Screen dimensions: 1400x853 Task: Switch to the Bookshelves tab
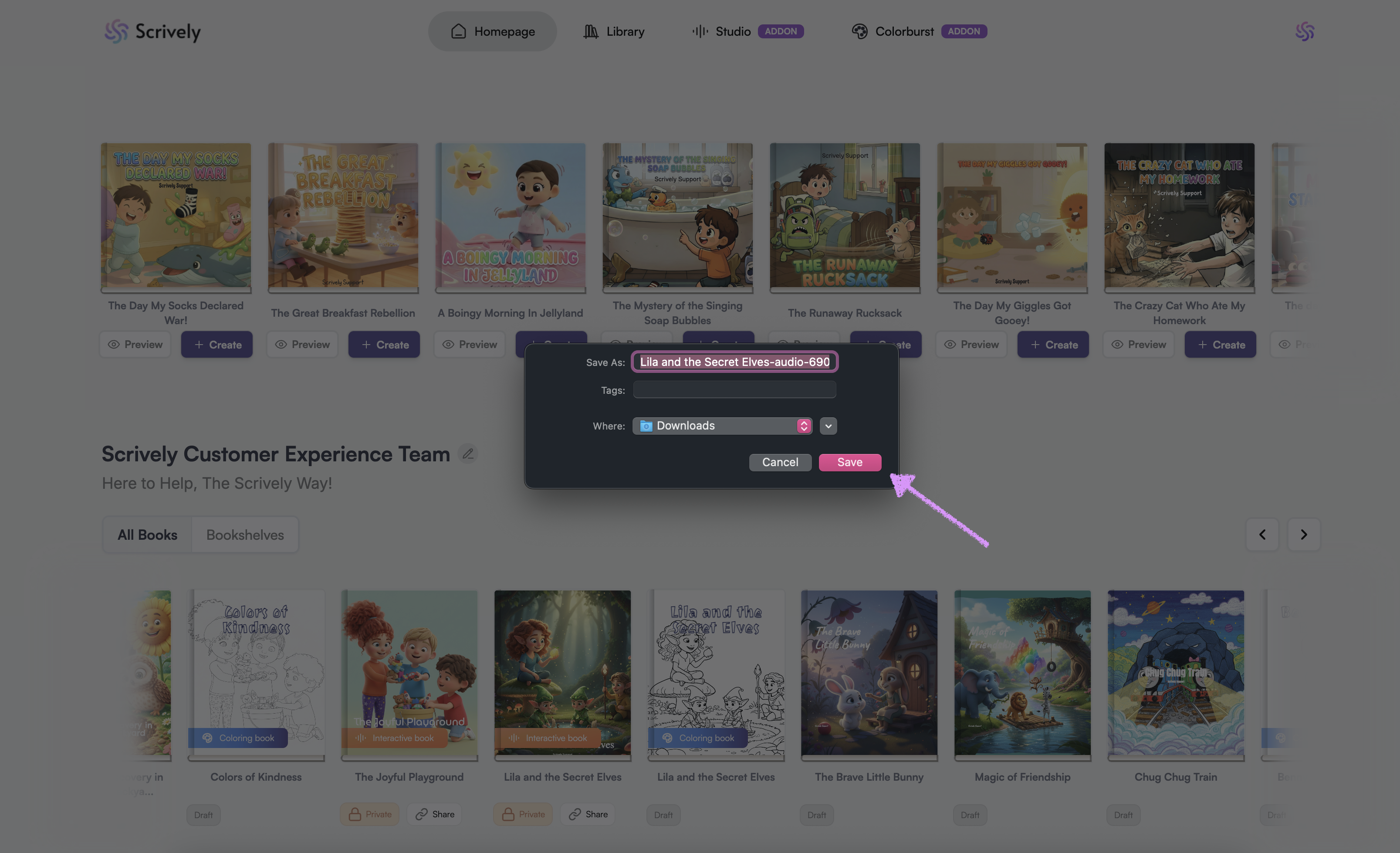245,534
